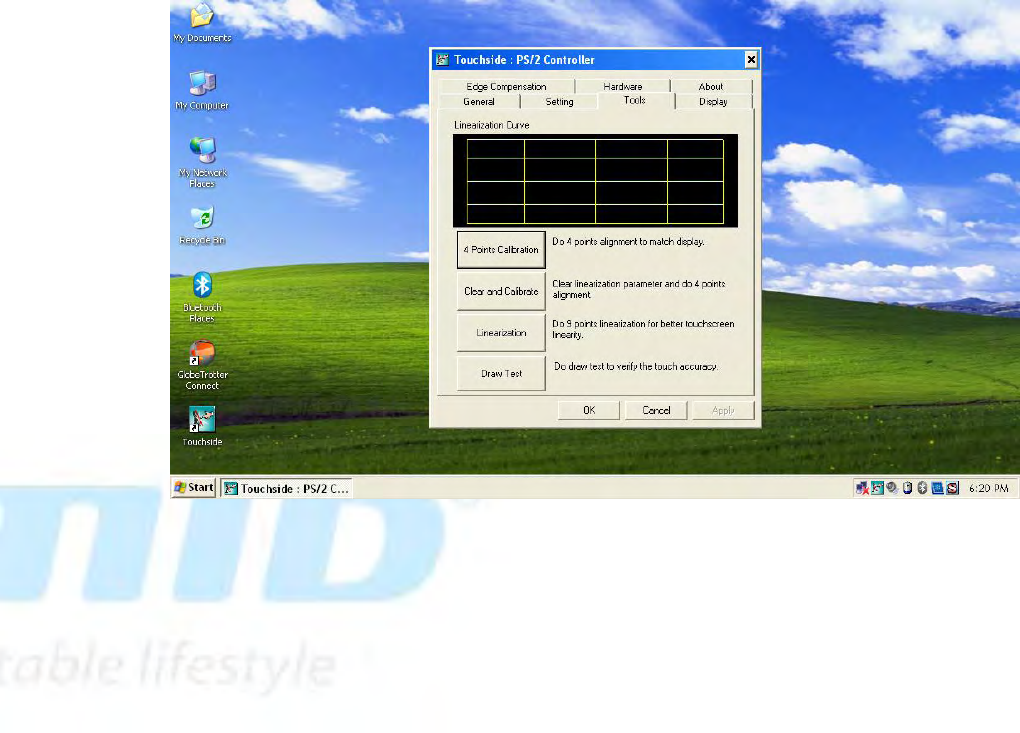
Task: Click the Touchside tray icon in system tray
Action: 878,488
